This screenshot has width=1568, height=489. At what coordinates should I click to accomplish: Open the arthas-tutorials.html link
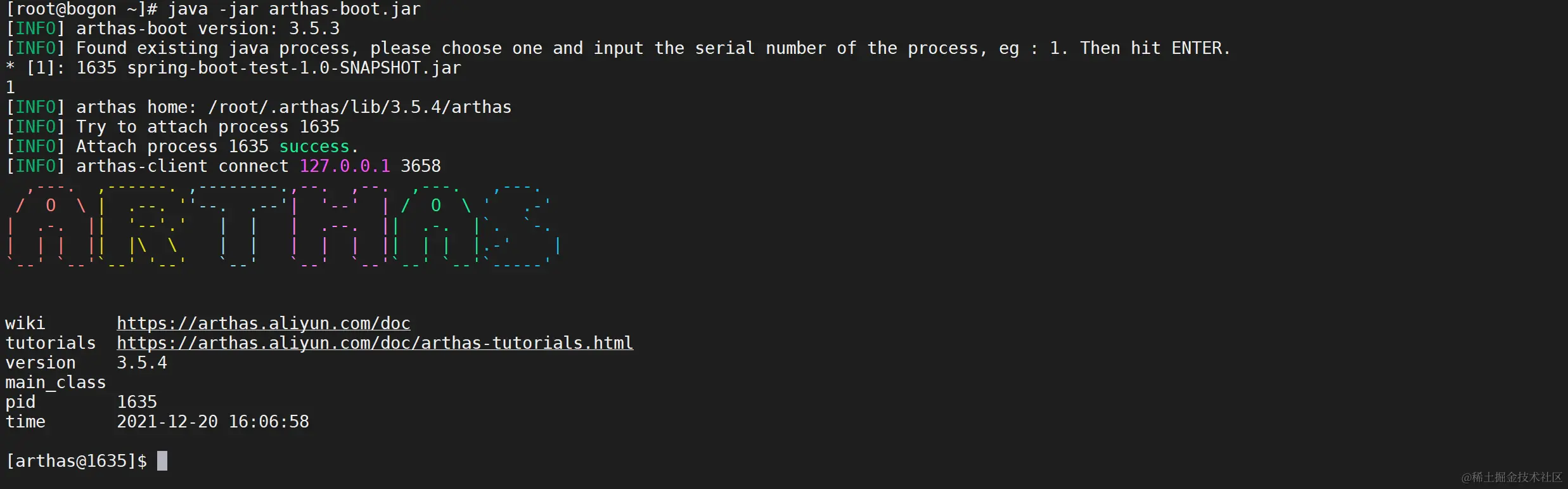(x=375, y=343)
